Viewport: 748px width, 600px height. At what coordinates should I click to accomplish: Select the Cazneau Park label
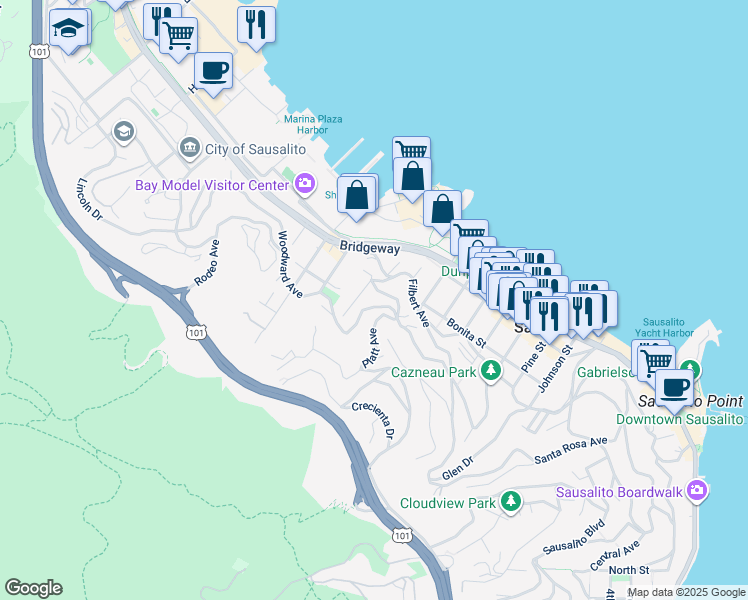(434, 372)
